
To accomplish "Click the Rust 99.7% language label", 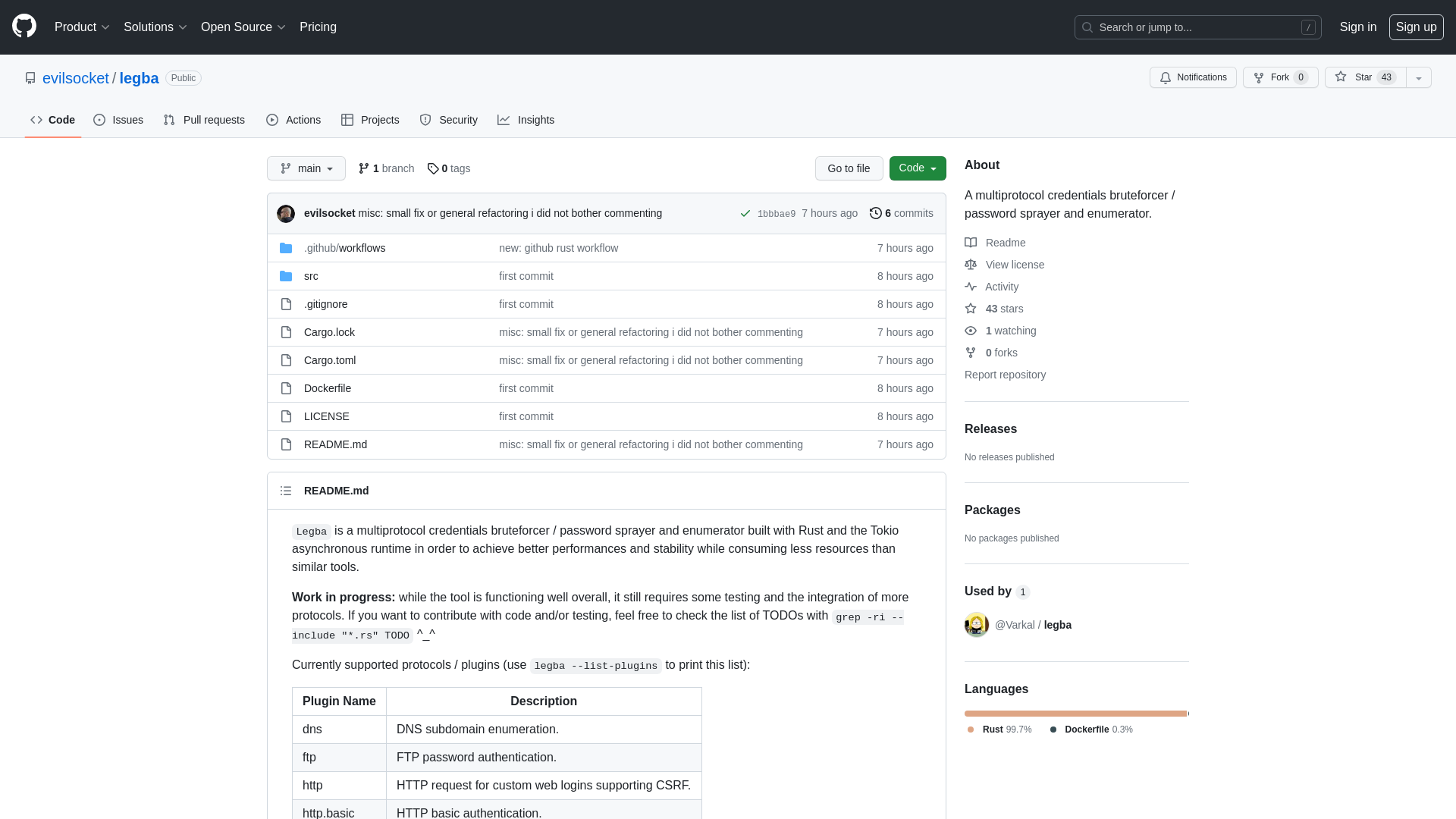I will [999, 730].
